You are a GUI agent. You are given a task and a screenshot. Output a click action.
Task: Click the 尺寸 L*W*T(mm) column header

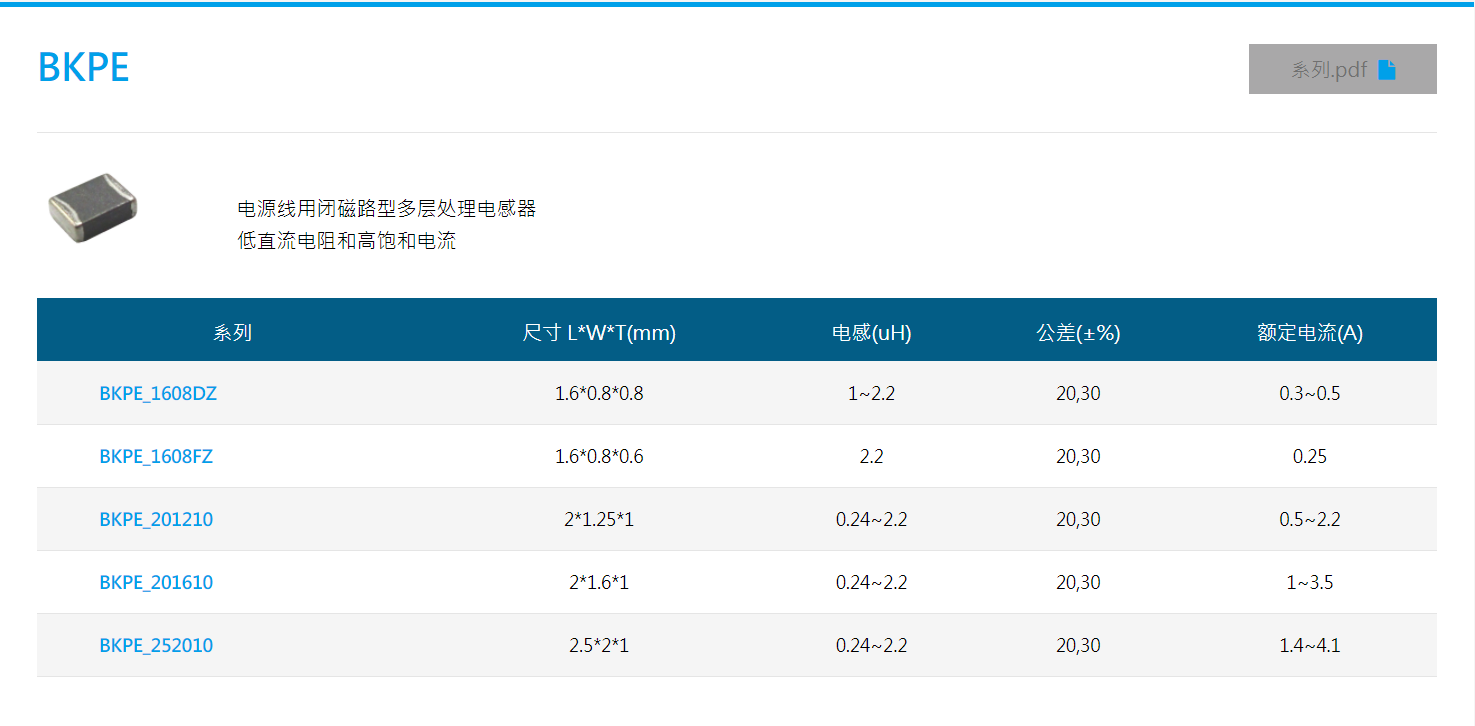pyautogui.click(x=599, y=333)
